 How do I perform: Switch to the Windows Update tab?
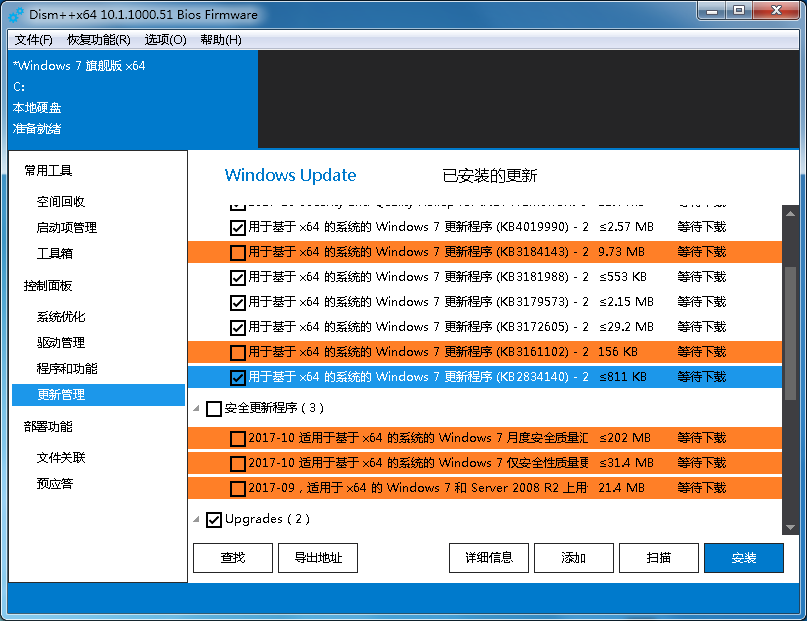290,175
